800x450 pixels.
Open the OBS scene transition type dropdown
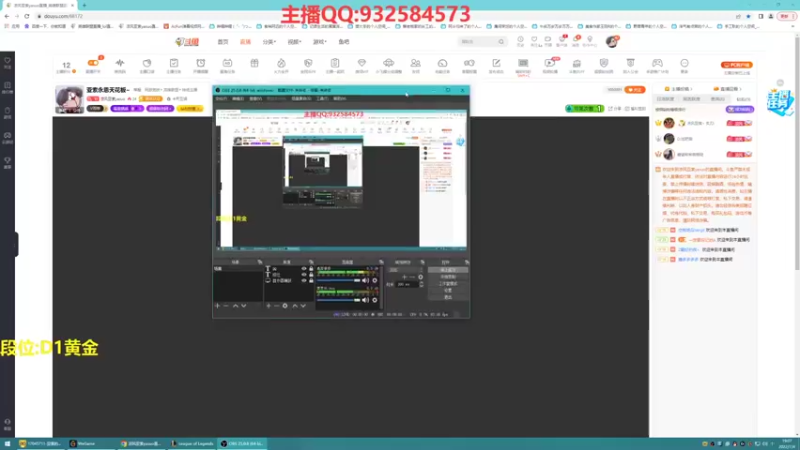(406, 270)
